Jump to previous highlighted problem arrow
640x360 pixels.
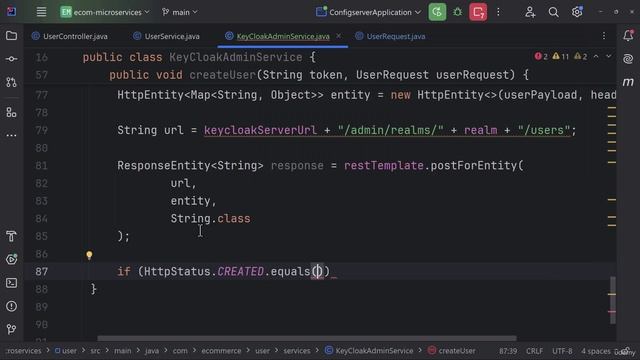(596, 56)
